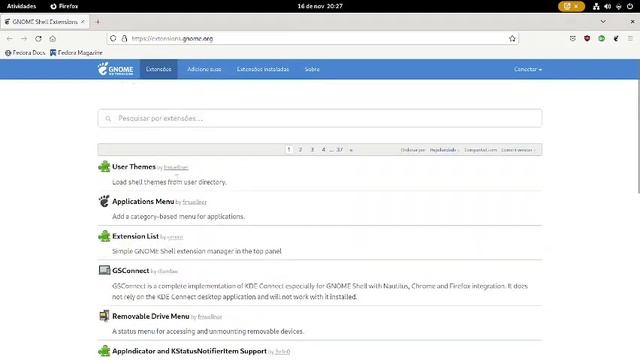Click the site lock padlock icon
Image resolution: width=640 pixels, height=360 pixels.
(124, 38)
